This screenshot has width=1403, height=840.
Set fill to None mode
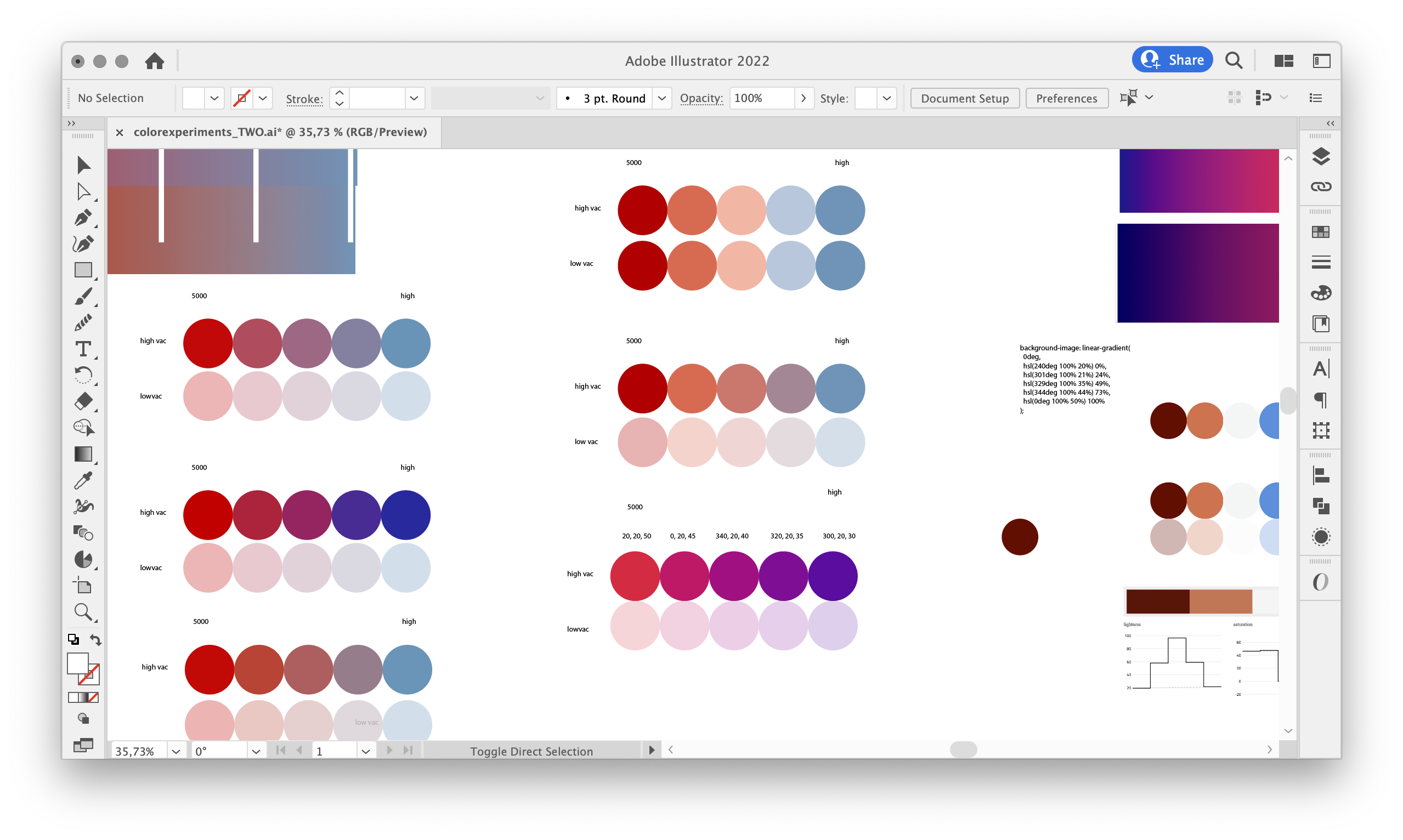[x=93, y=697]
